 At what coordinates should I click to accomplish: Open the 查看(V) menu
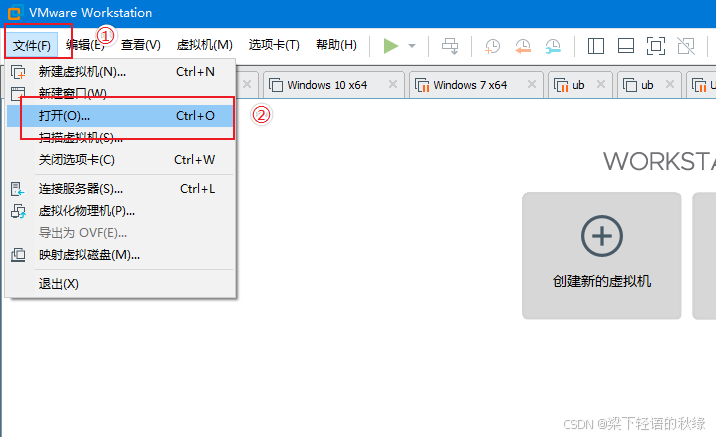141,45
